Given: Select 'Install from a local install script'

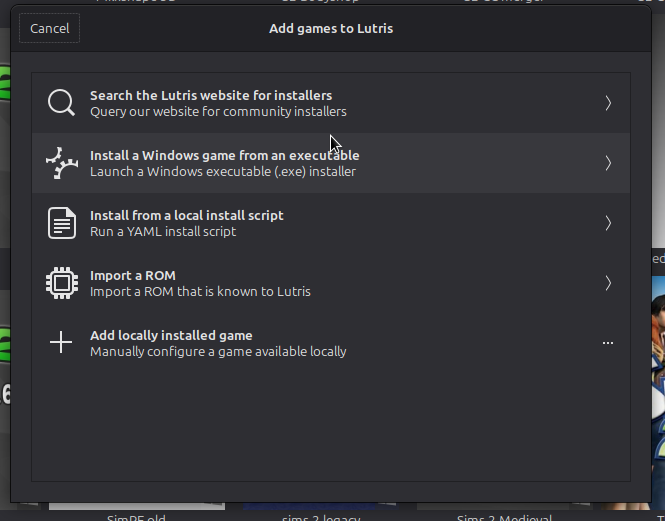Looking at the screenshot, I should tap(187, 216).
